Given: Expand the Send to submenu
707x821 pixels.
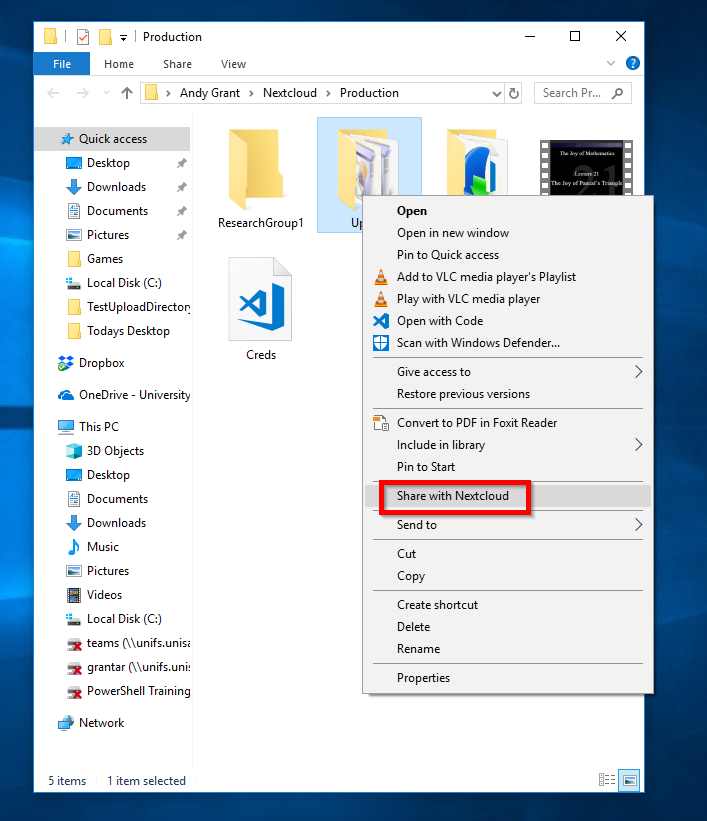Looking at the screenshot, I should coord(638,525).
